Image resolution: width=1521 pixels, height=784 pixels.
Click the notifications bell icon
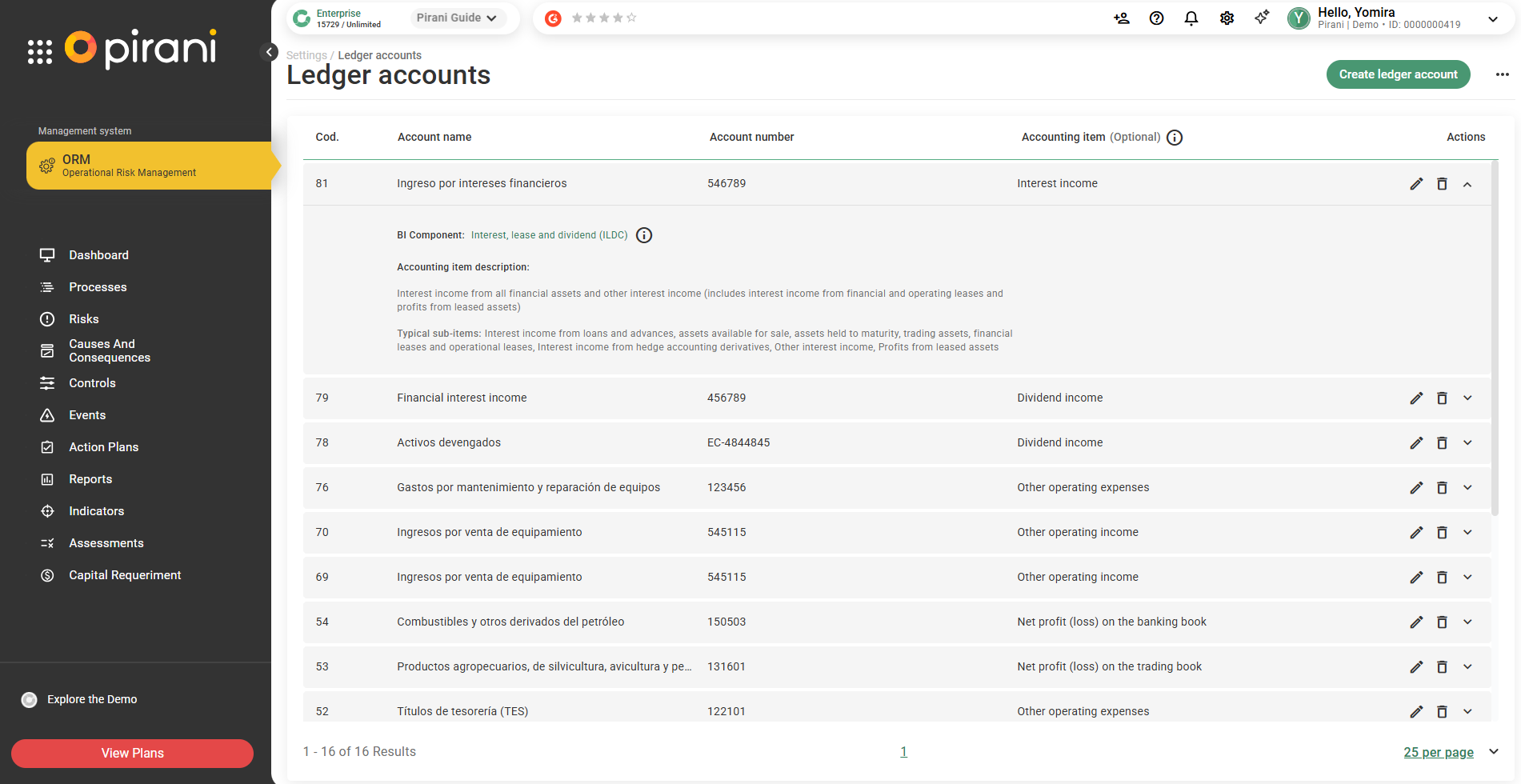point(1191,18)
